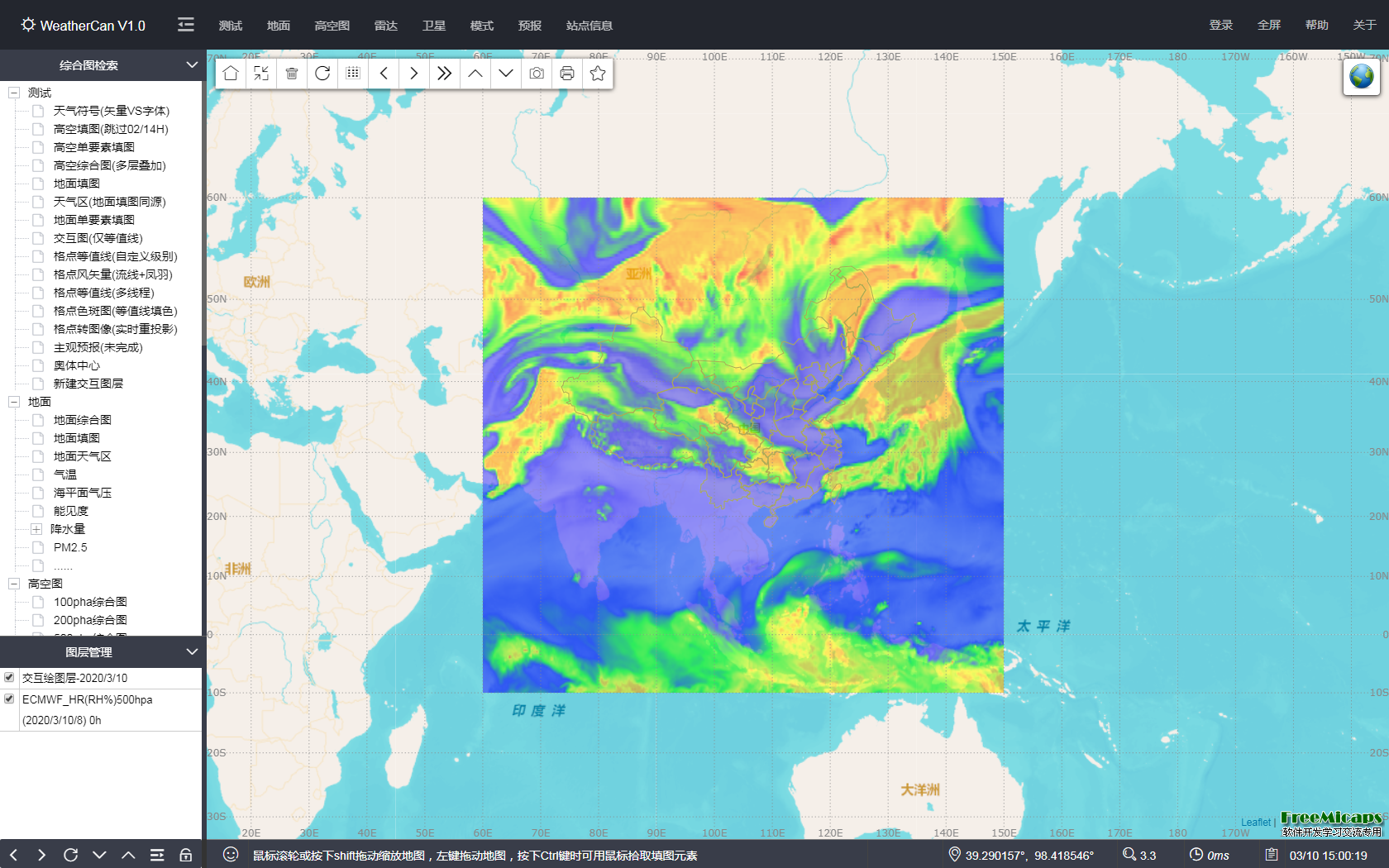Collapse the 测试 tree section

pyautogui.click(x=13, y=93)
